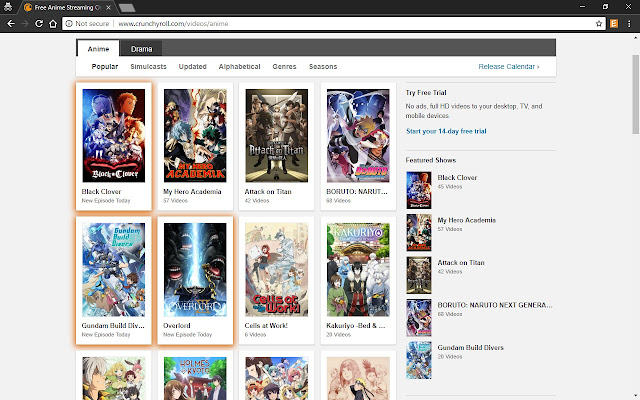Select the Updated filter
Screen dimensions: 640x400
pos(192,67)
